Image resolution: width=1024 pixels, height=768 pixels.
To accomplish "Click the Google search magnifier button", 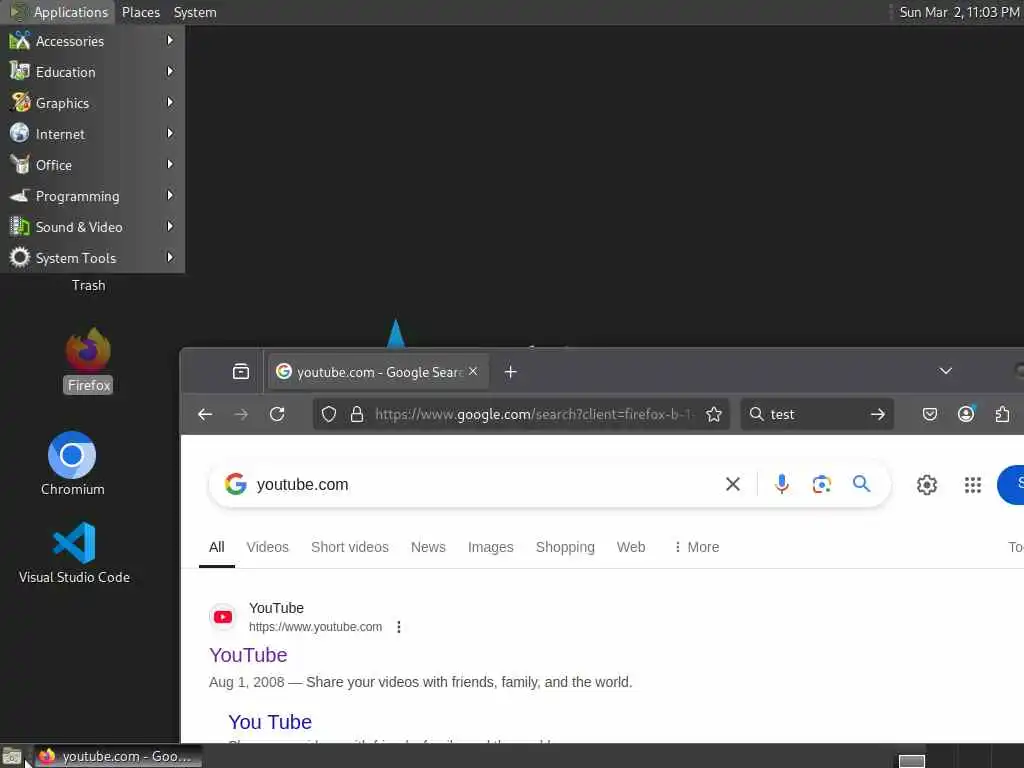I will click(x=861, y=484).
